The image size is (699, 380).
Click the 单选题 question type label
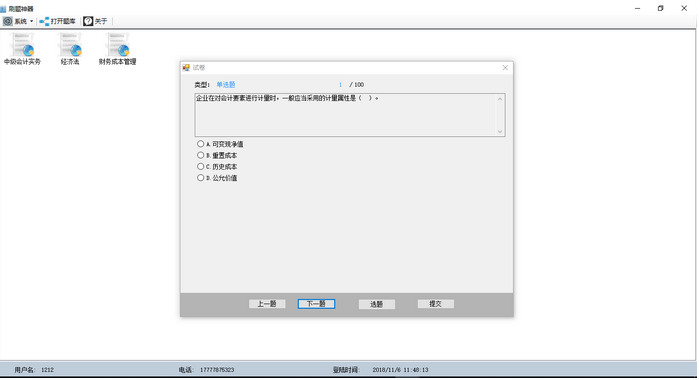226,85
